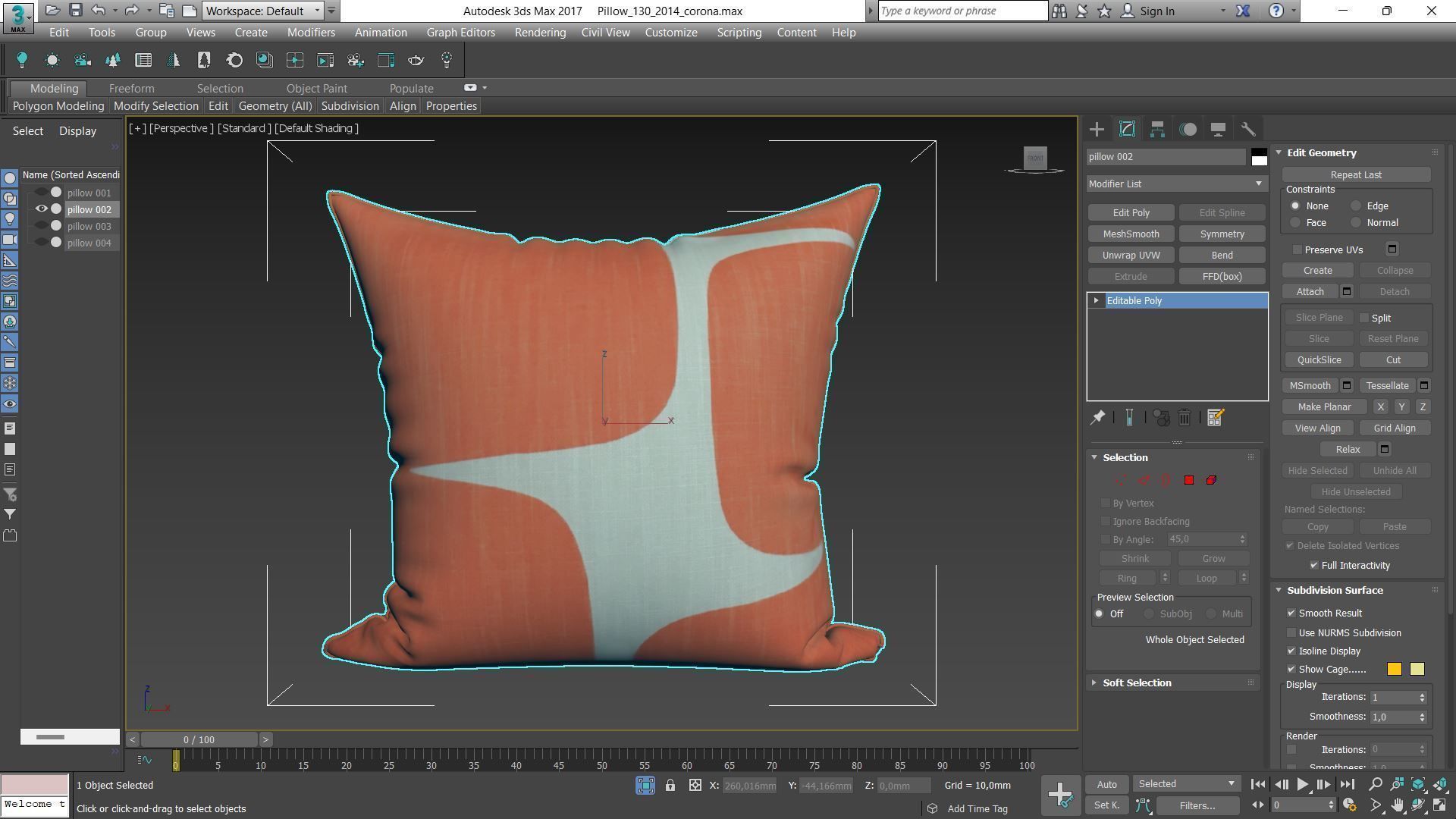Click the MeshSmooth modifier button

(1131, 234)
